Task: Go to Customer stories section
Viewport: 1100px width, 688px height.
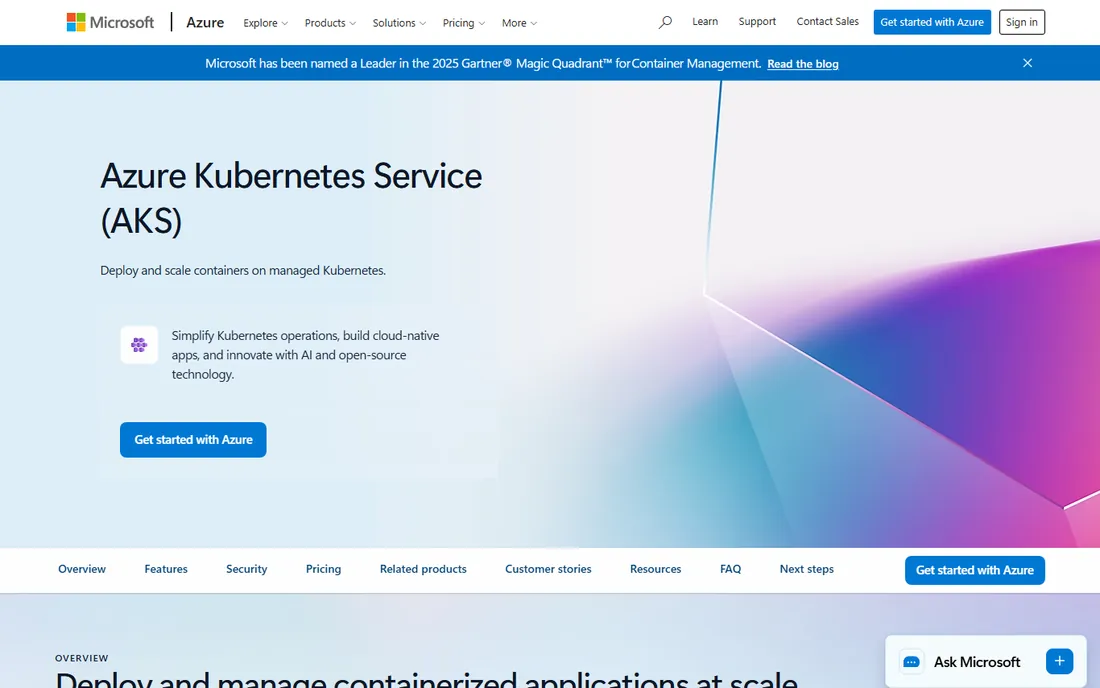Action: pos(548,569)
